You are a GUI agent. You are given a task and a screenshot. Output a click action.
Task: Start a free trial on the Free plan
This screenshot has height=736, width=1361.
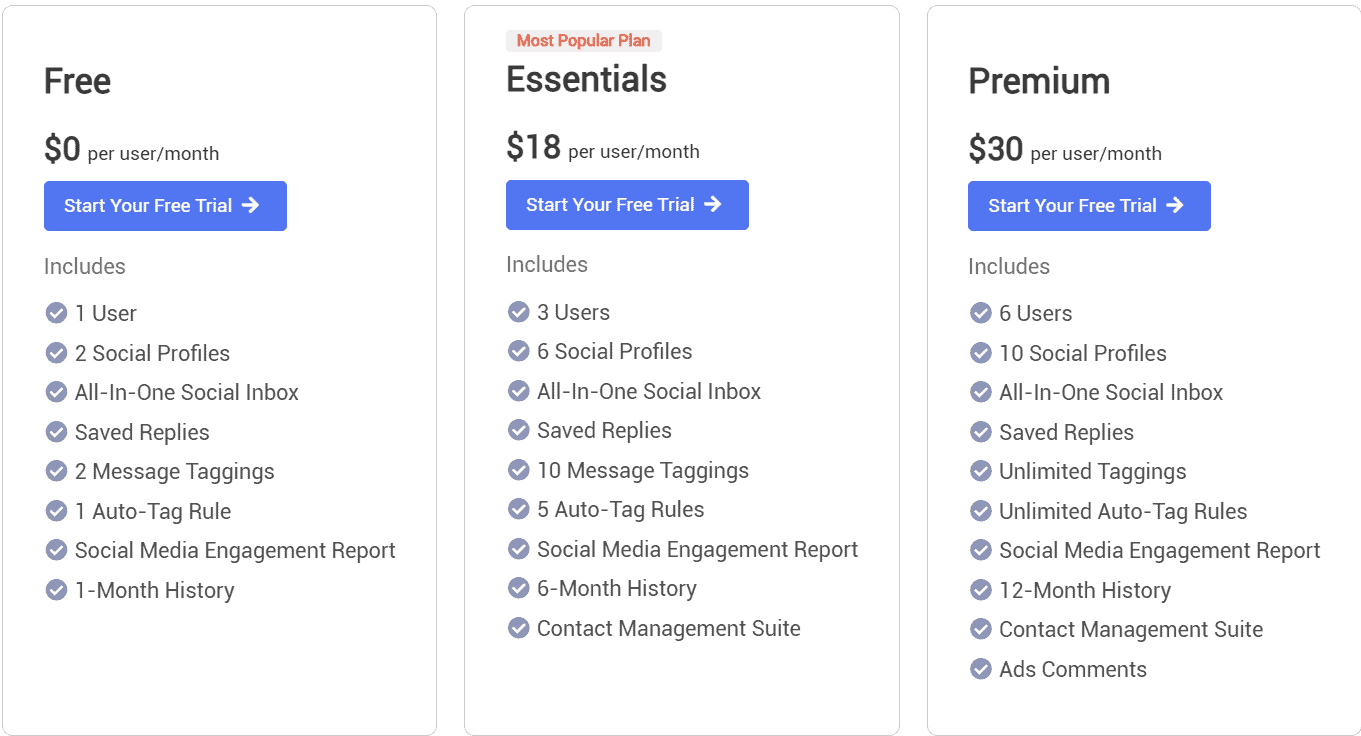click(165, 205)
